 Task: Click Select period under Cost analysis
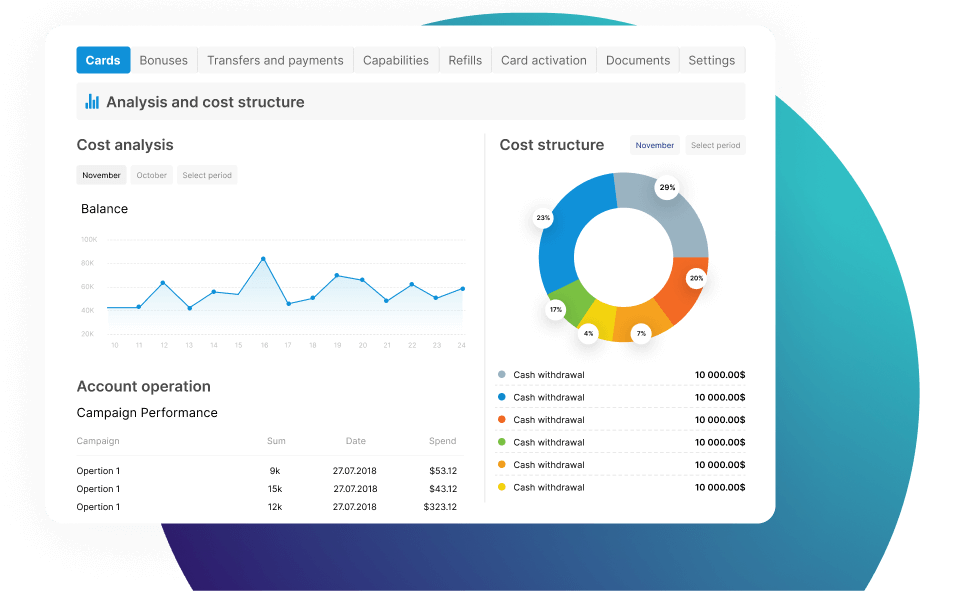pos(207,175)
